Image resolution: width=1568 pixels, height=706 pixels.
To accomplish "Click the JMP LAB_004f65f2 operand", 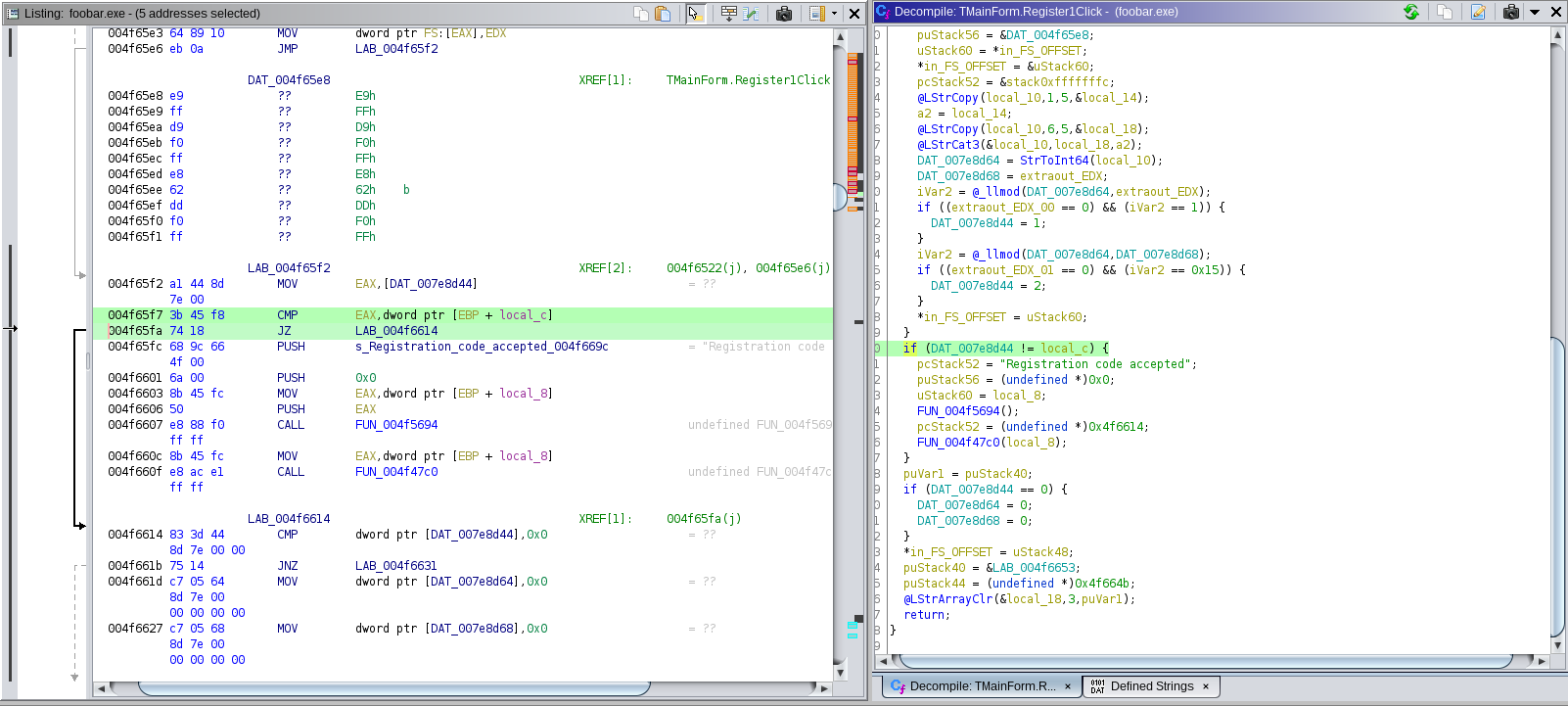I will coord(396,49).
